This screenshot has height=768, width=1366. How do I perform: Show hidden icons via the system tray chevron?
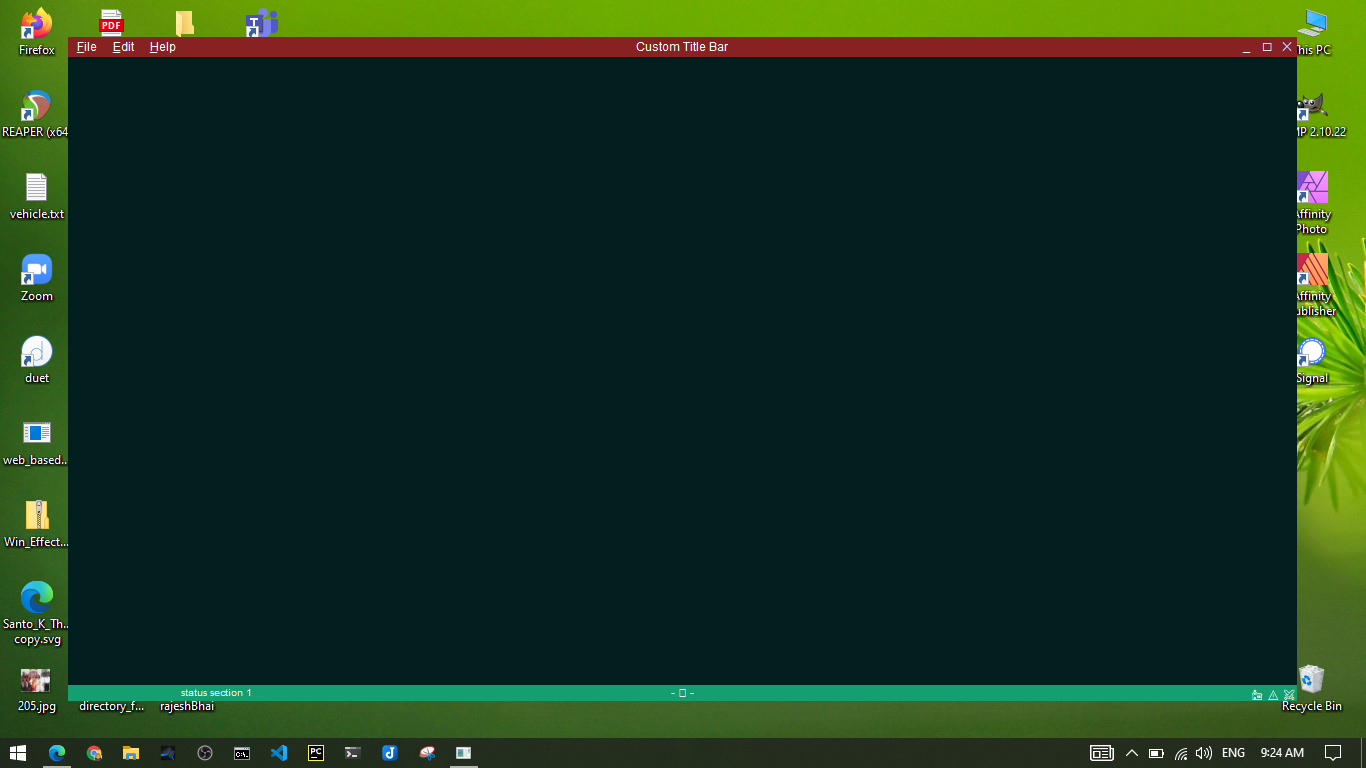click(1131, 753)
